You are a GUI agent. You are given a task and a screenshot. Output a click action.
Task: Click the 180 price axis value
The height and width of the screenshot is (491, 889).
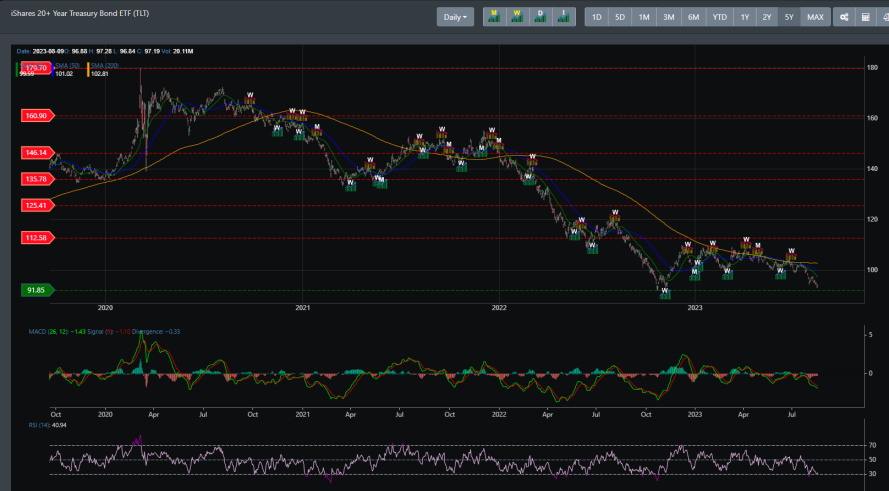pyautogui.click(x=873, y=68)
